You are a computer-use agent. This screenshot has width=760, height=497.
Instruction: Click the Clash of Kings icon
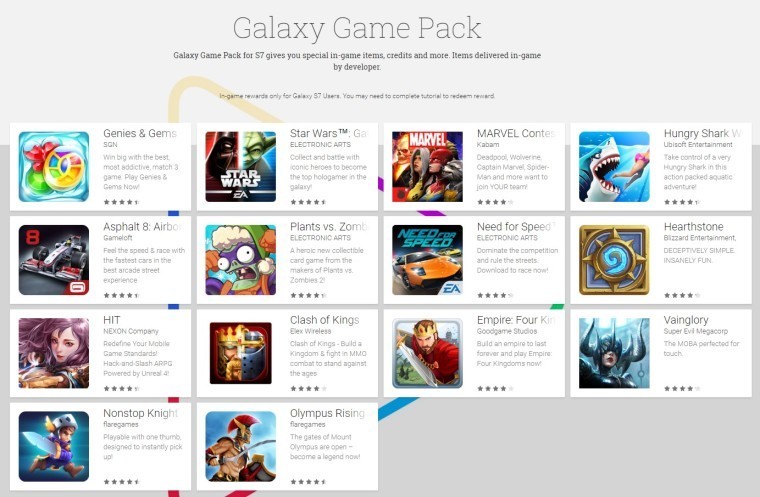click(x=240, y=353)
